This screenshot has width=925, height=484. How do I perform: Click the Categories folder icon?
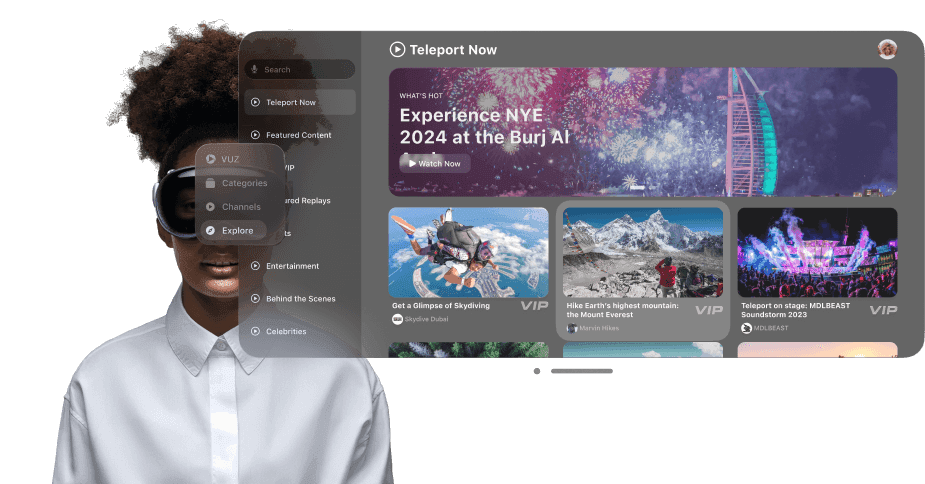210,183
